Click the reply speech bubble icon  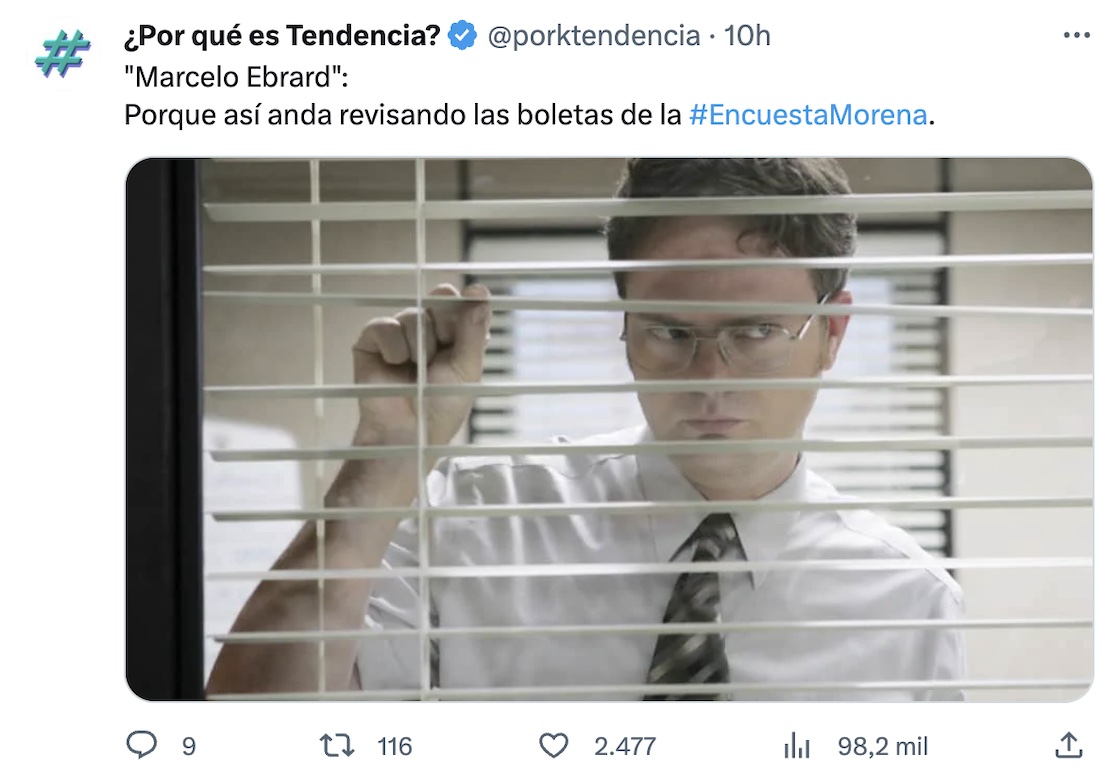tap(141, 745)
